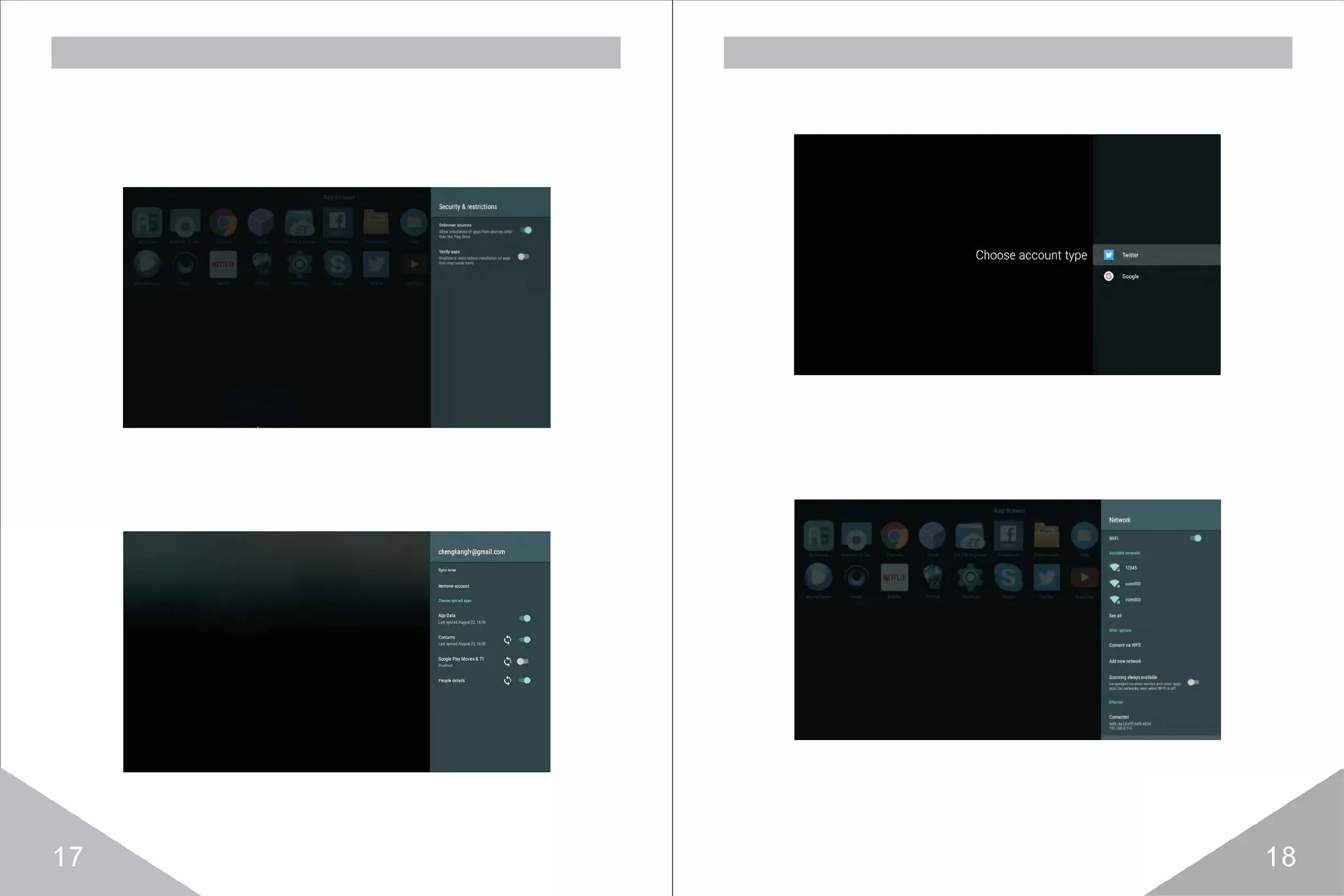
Task: Enable the Verify apps switch
Action: point(523,256)
